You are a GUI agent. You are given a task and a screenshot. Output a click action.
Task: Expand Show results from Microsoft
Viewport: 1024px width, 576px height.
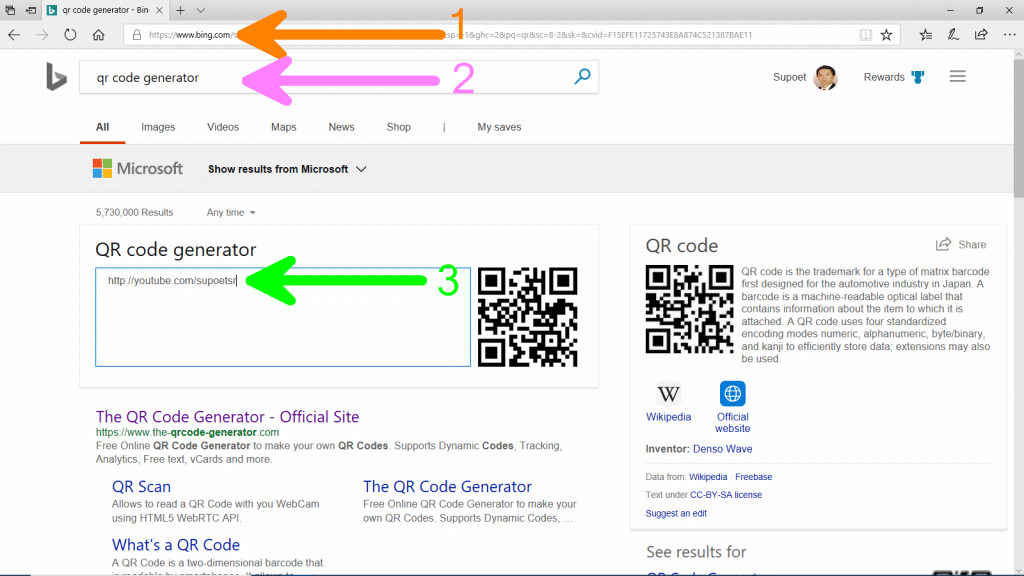pyautogui.click(x=287, y=169)
